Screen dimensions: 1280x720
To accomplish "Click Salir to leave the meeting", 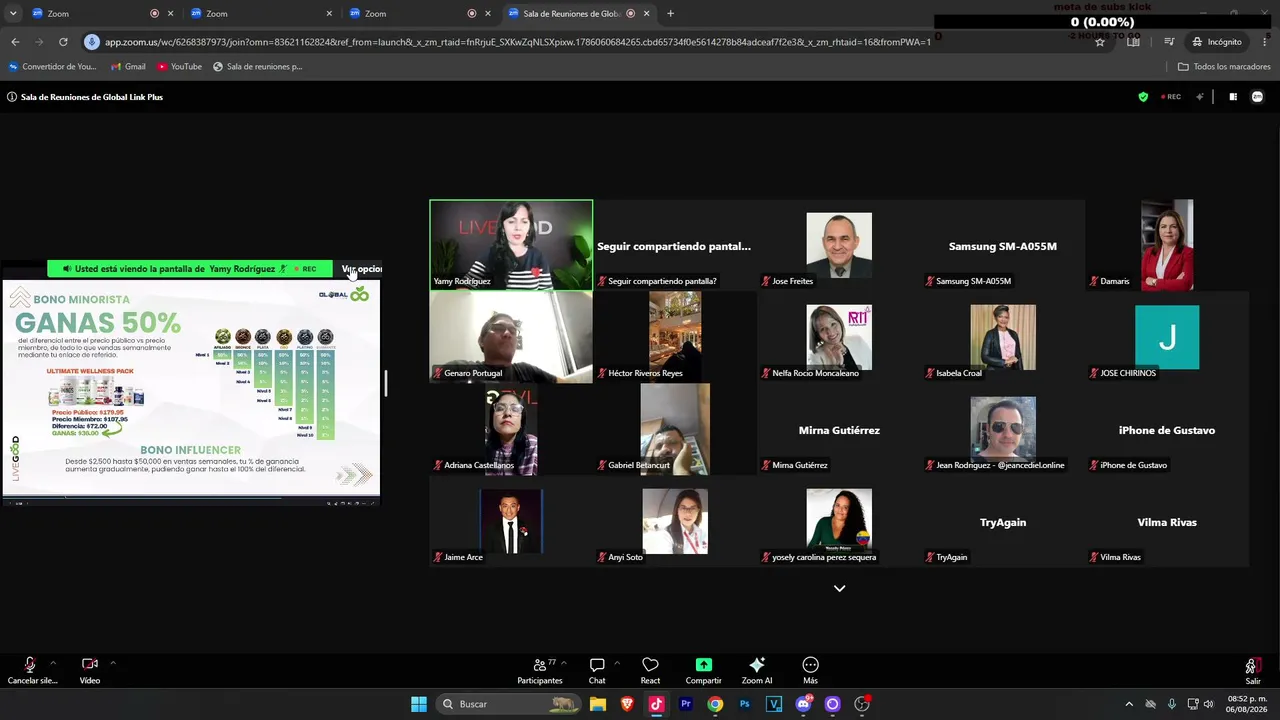I will [x=1252, y=670].
